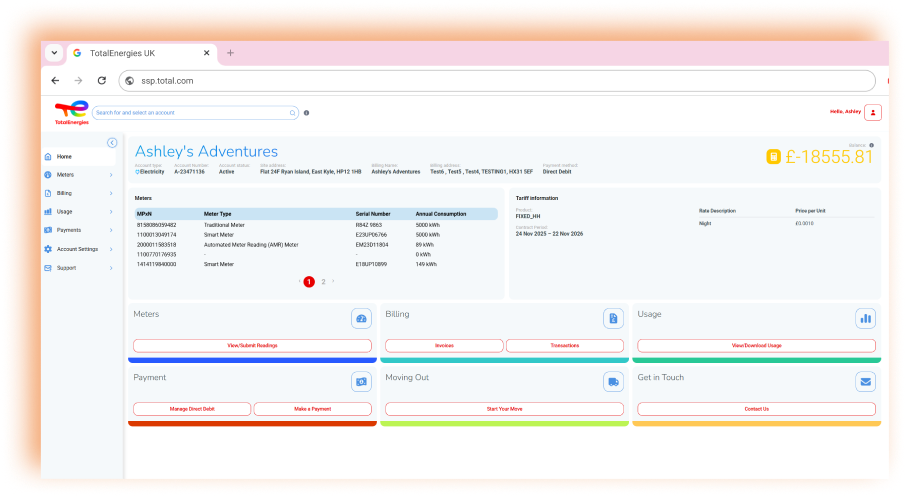Click the Account Settings gear icon
This screenshot has width=906, height=496.
pos(48,249)
